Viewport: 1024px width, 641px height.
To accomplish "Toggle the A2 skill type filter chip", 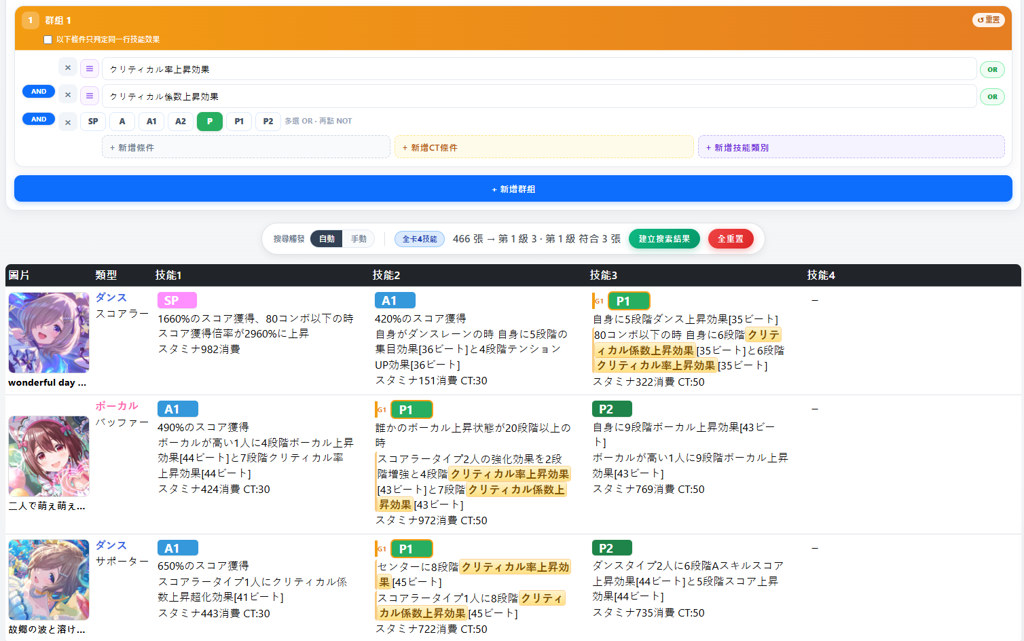I will pyautogui.click(x=180, y=121).
